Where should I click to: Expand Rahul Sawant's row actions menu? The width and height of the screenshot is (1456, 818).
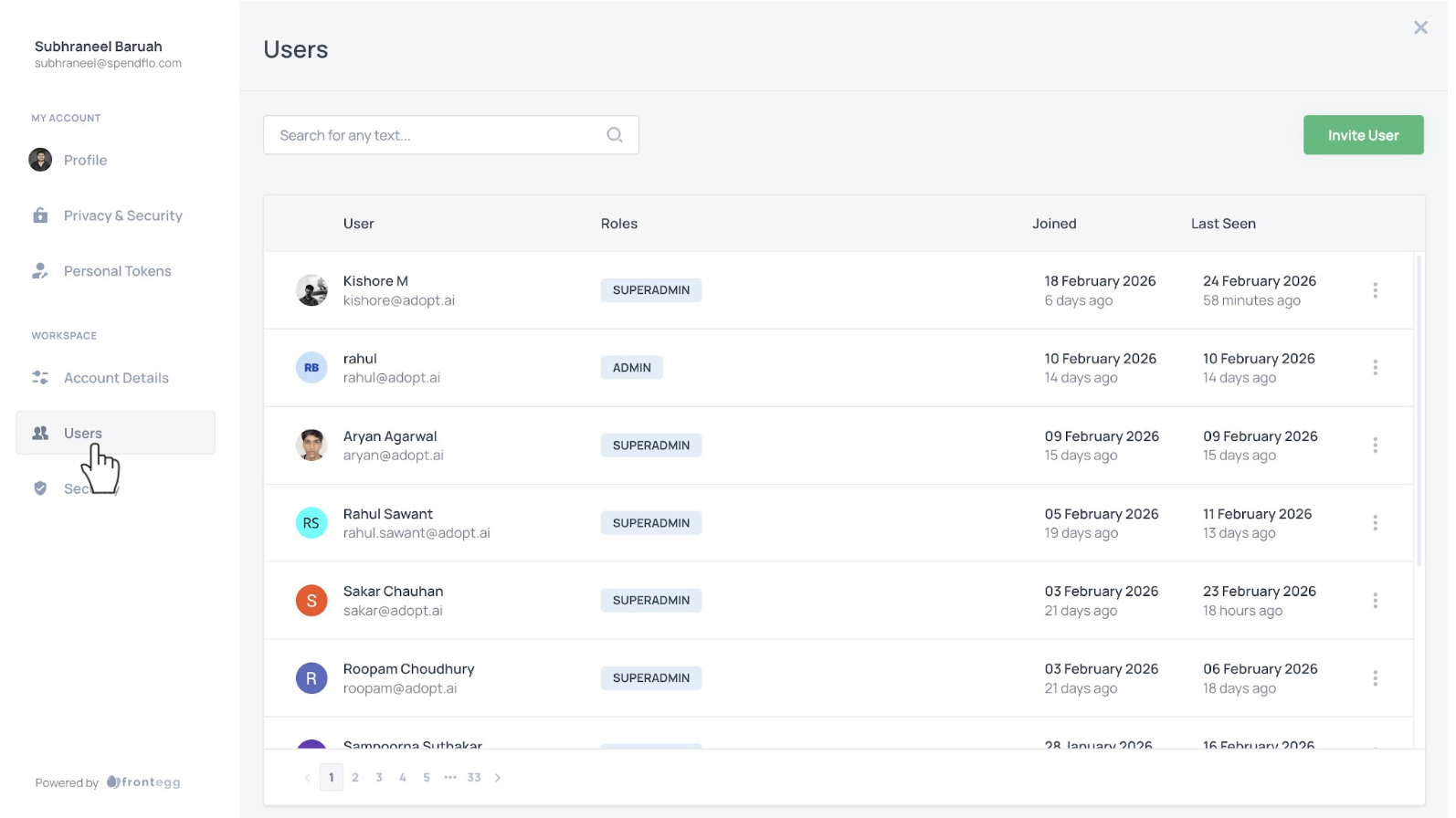[1375, 523]
